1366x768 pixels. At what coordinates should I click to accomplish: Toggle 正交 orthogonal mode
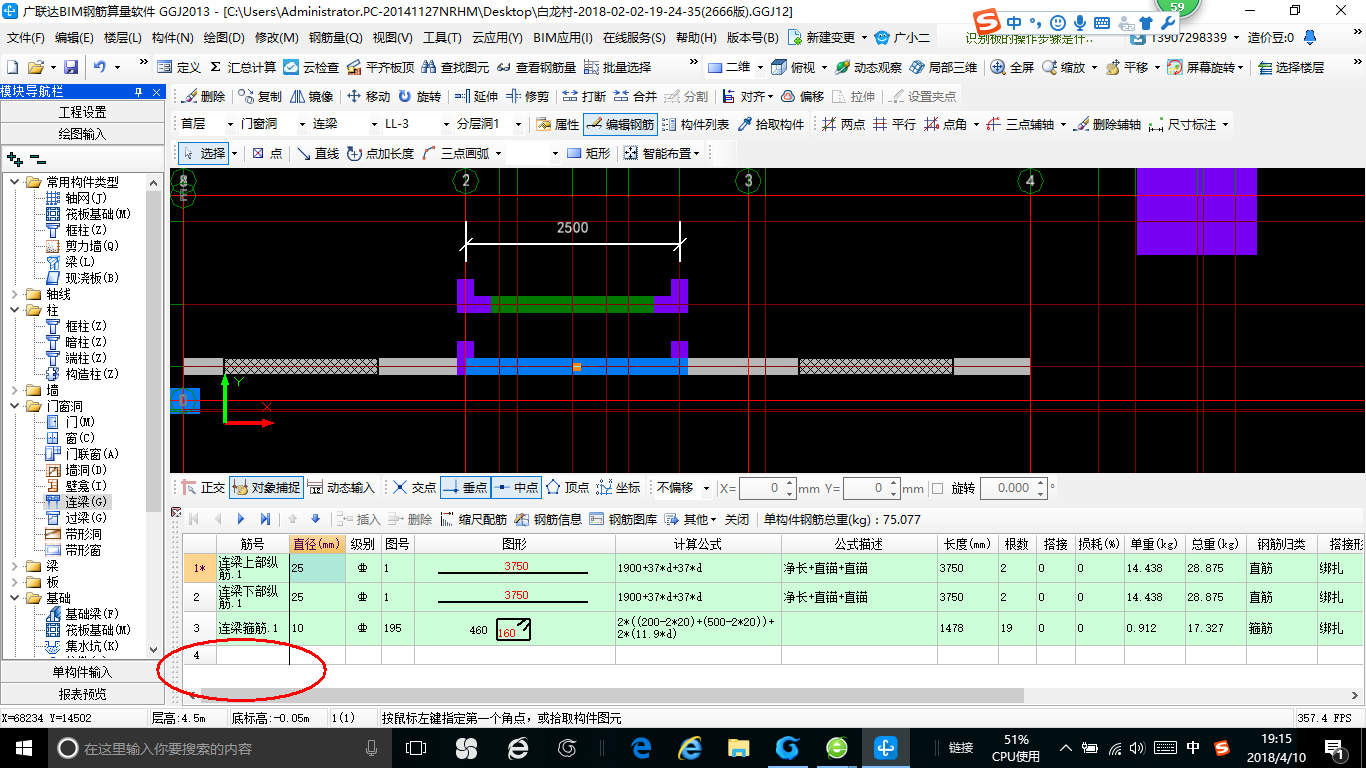pyautogui.click(x=203, y=488)
